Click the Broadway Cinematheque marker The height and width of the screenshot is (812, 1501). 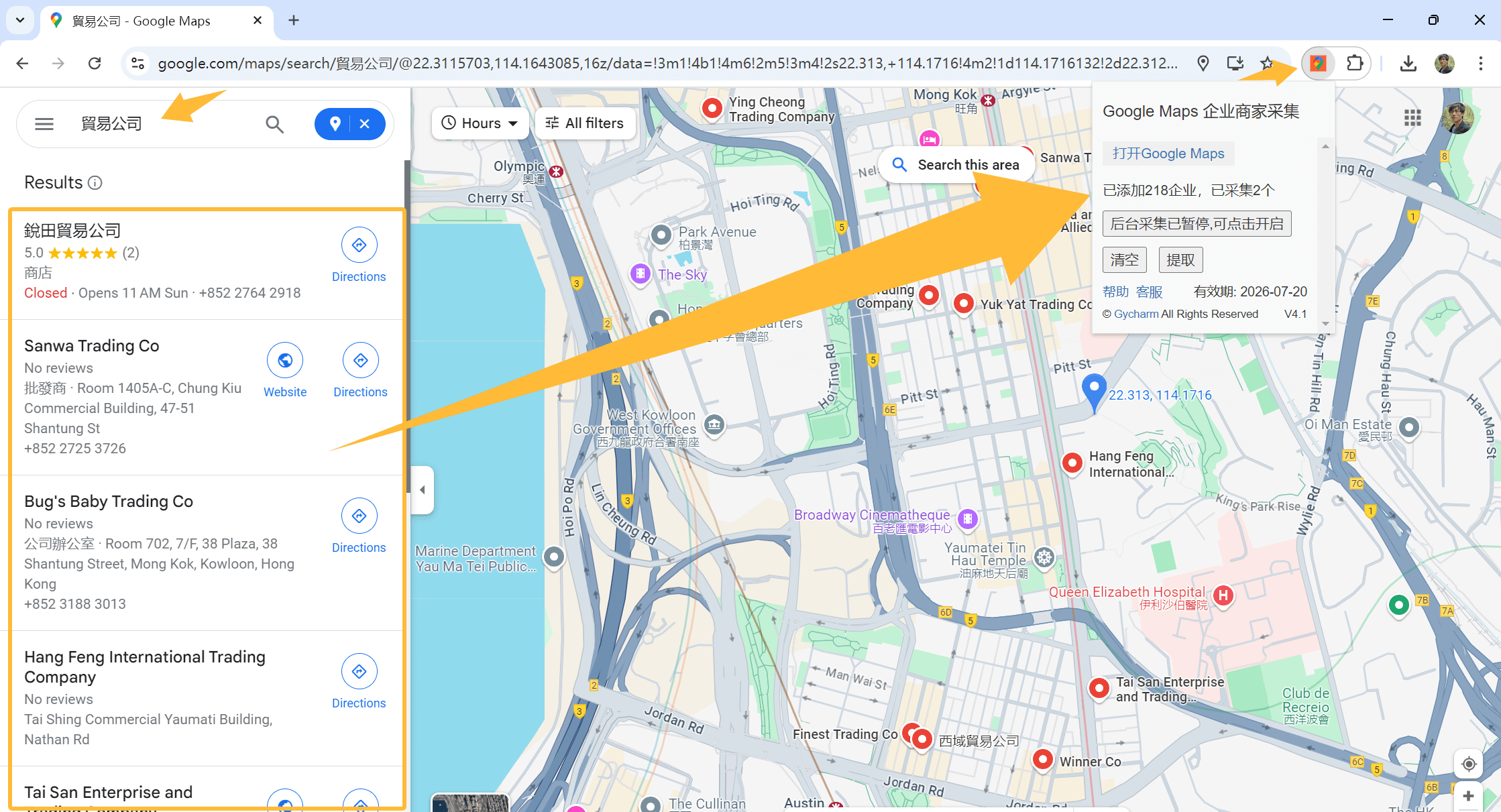click(x=968, y=518)
